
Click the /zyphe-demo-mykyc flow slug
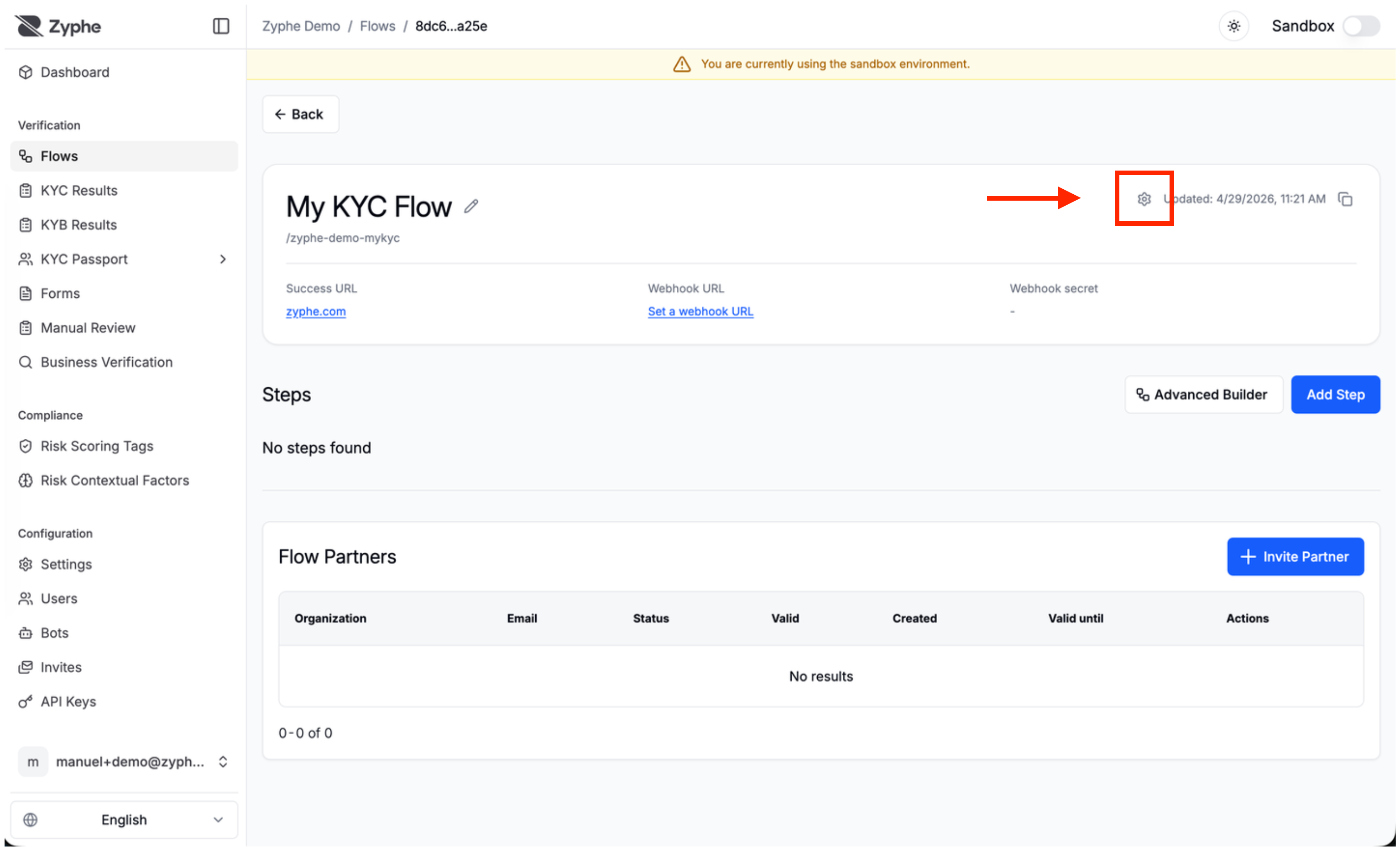343,238
